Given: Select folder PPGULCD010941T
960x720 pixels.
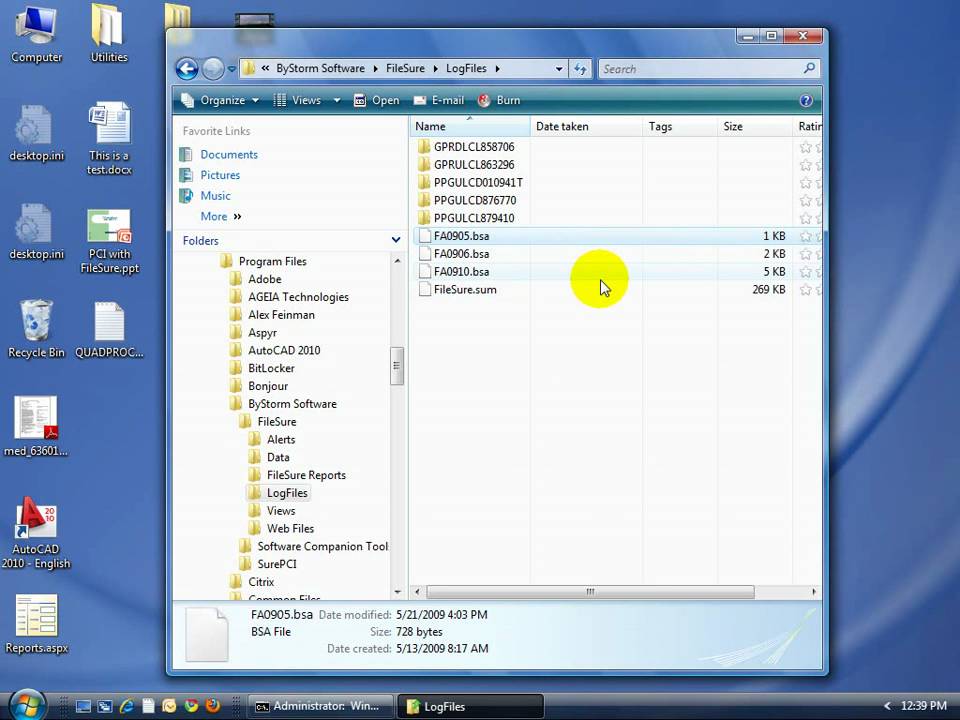Looking at the screenshot, I should pos(470,182).
